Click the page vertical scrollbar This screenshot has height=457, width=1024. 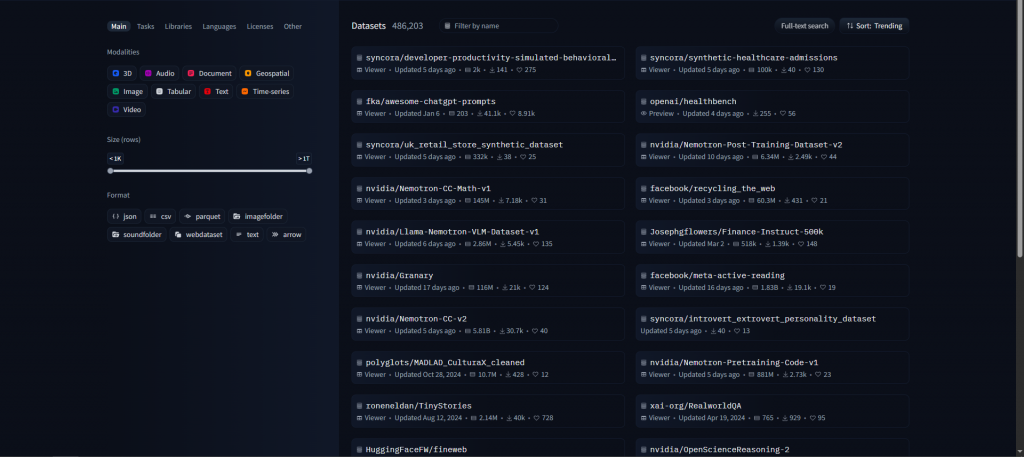(x=1020, y=131)
